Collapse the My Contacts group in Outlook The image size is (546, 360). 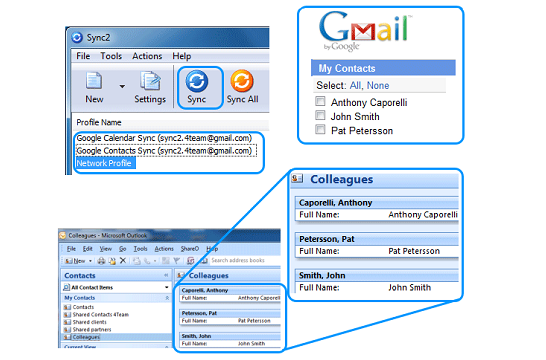[167, 298]
